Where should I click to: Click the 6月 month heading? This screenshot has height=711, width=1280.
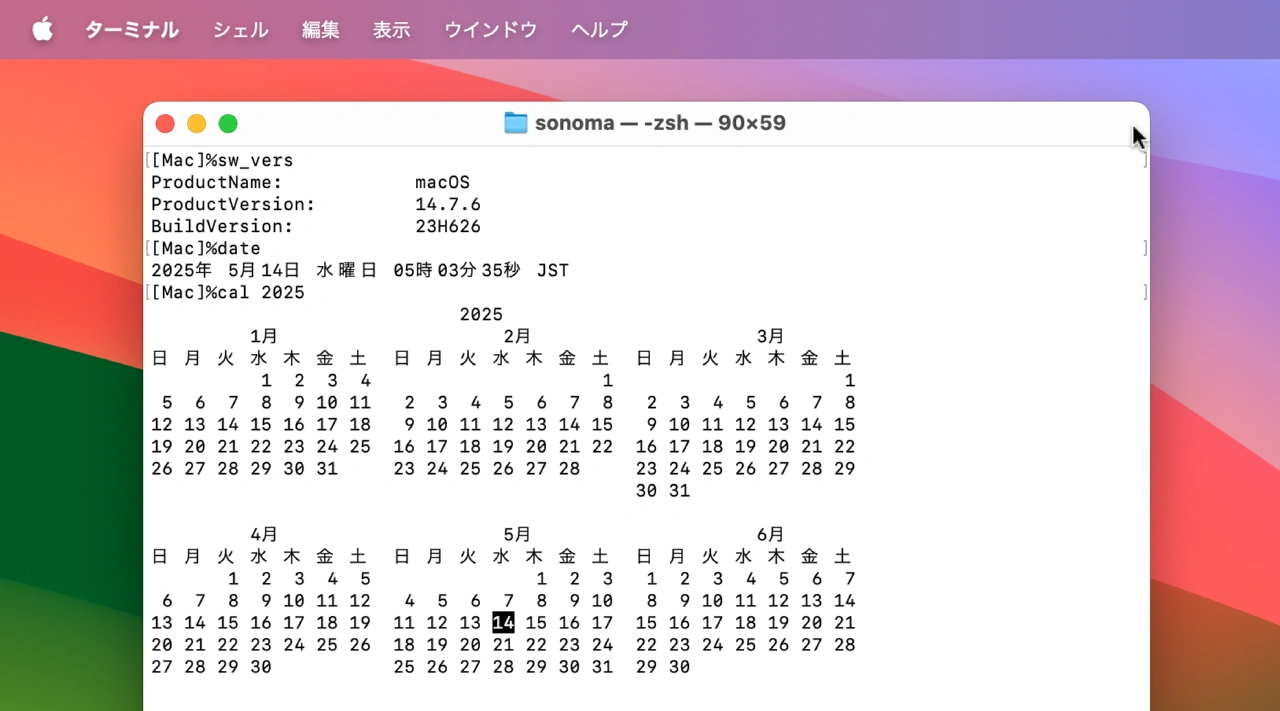(770, 534)
